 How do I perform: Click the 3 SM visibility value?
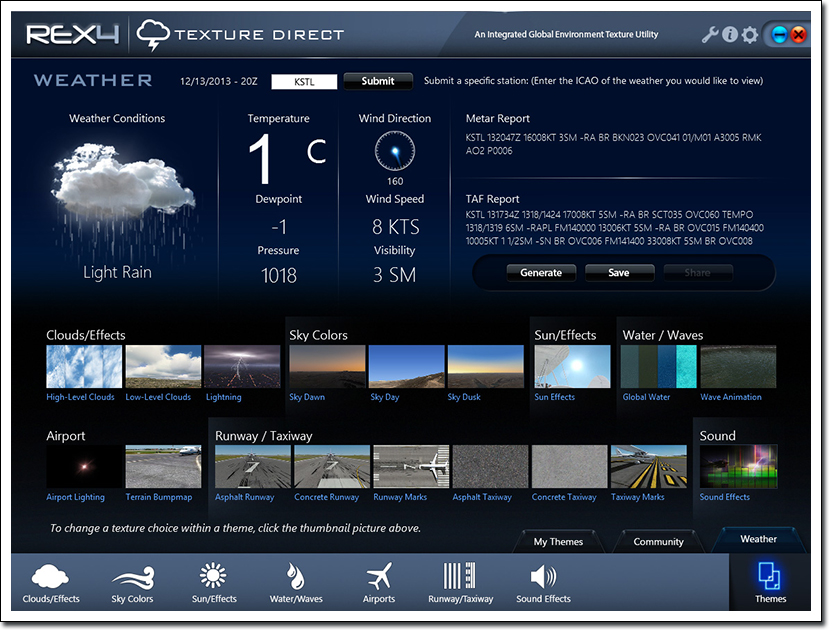point(394,275)
